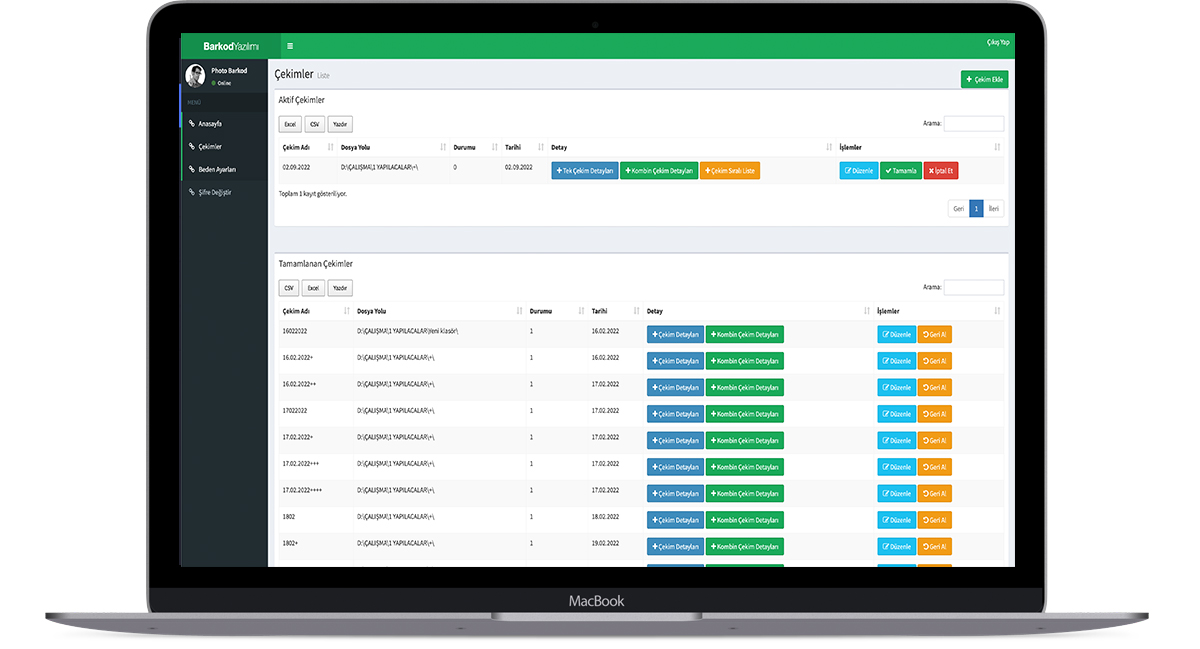Viewport: 1200px width, 649px height.
Task: Sort completed table by Dosya Yolu column
Action: pyautogui.click(x=437, y=311)
